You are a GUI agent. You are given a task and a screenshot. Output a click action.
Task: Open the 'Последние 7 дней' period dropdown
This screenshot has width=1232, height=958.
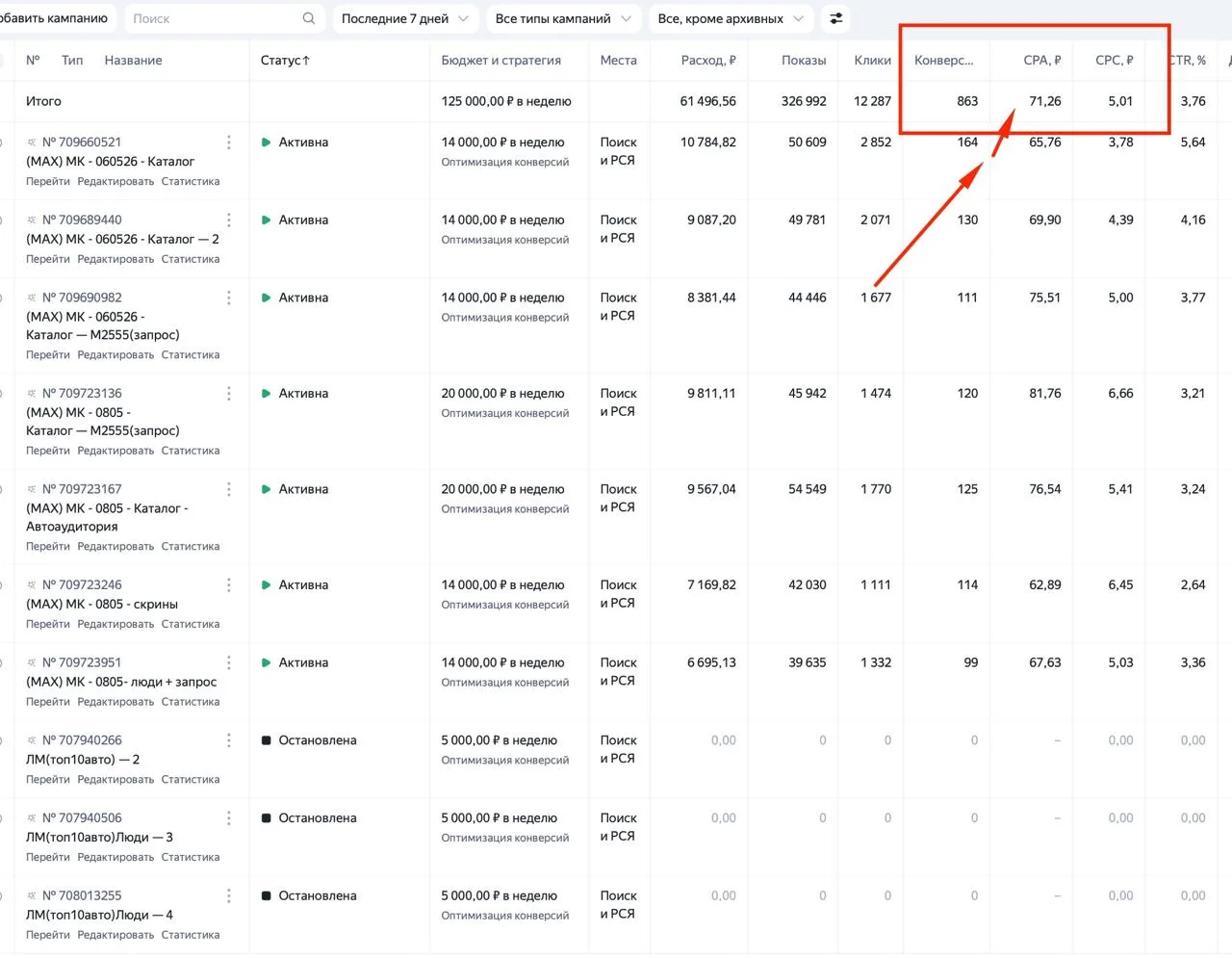point(405,18)
